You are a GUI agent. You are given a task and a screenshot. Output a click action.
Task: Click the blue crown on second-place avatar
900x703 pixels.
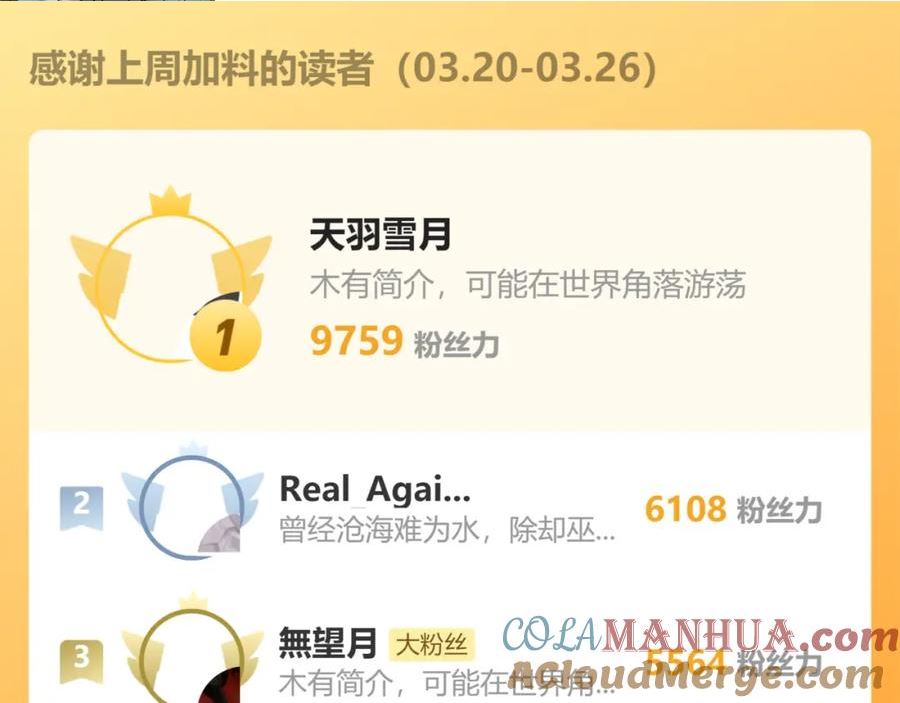tap(193, 450)
